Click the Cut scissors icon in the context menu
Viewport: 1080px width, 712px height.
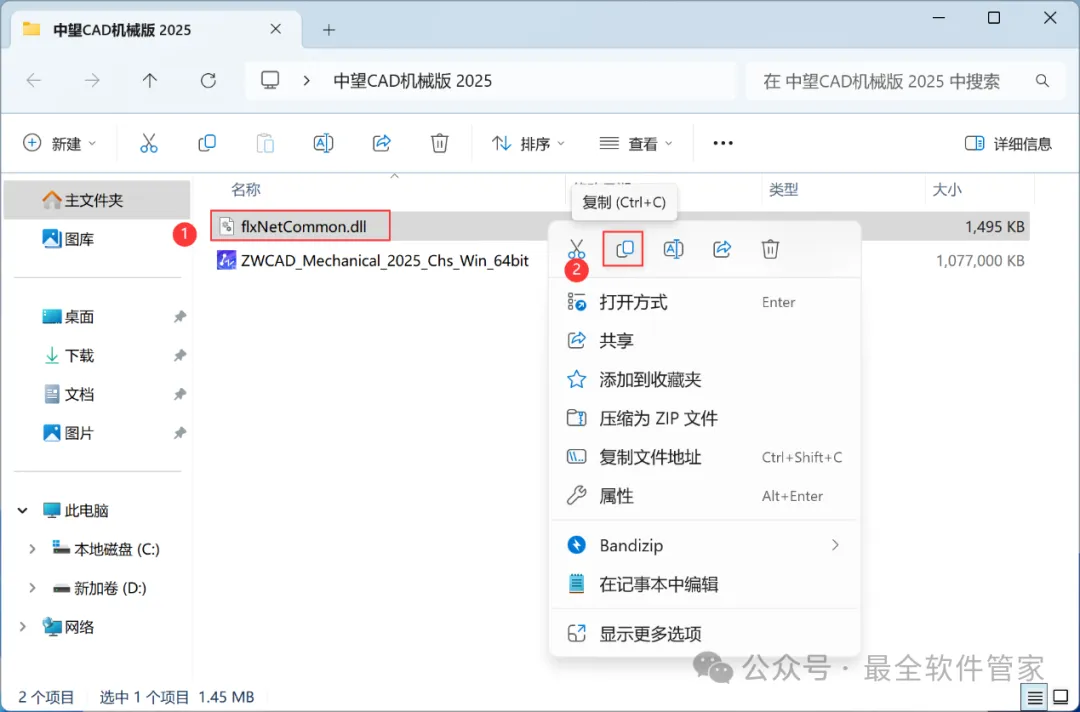(577, 249)
